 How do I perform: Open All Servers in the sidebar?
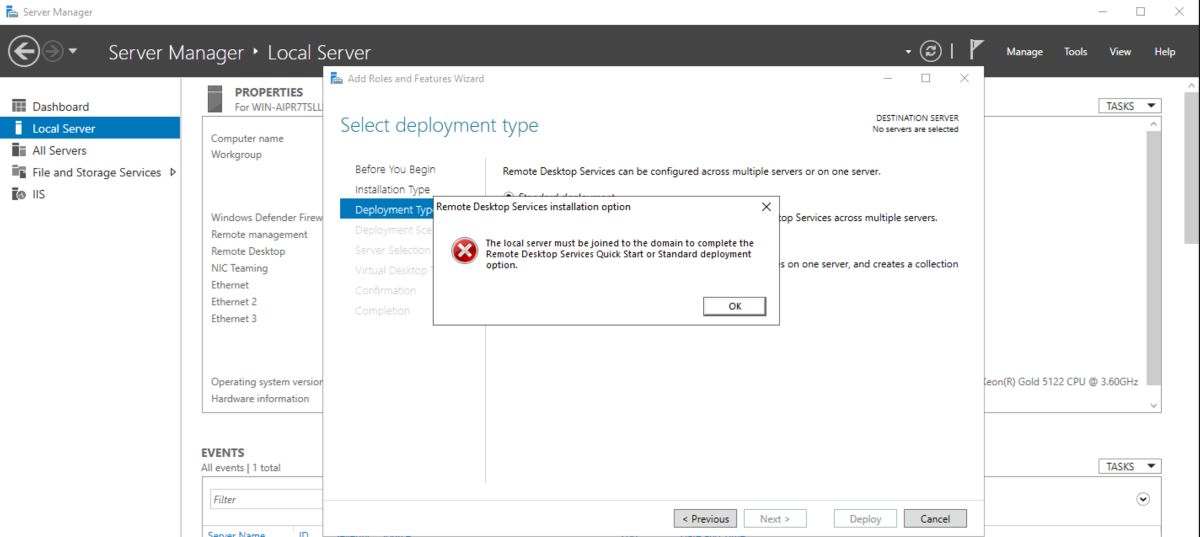tap(59, 150)
